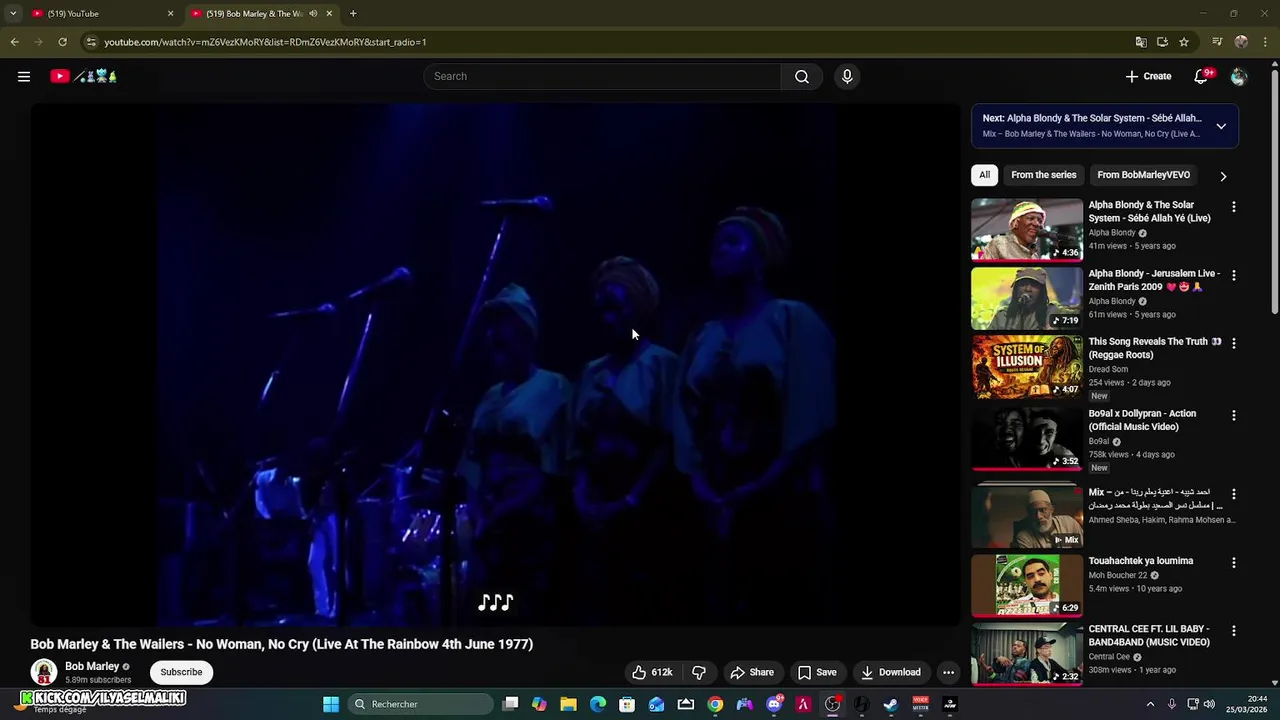Dislike the video with thumbs down
This screenshot has width=1280, height=720.
pos(699,672)
